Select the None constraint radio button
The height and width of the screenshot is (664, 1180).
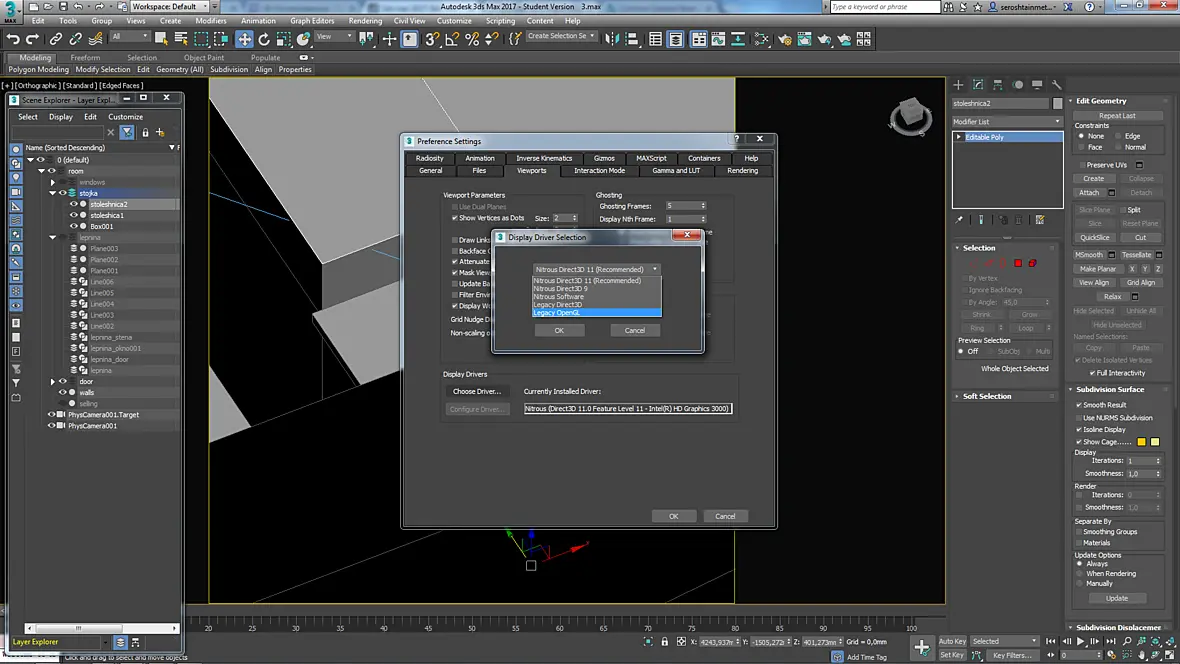[x=1081, y=136]
